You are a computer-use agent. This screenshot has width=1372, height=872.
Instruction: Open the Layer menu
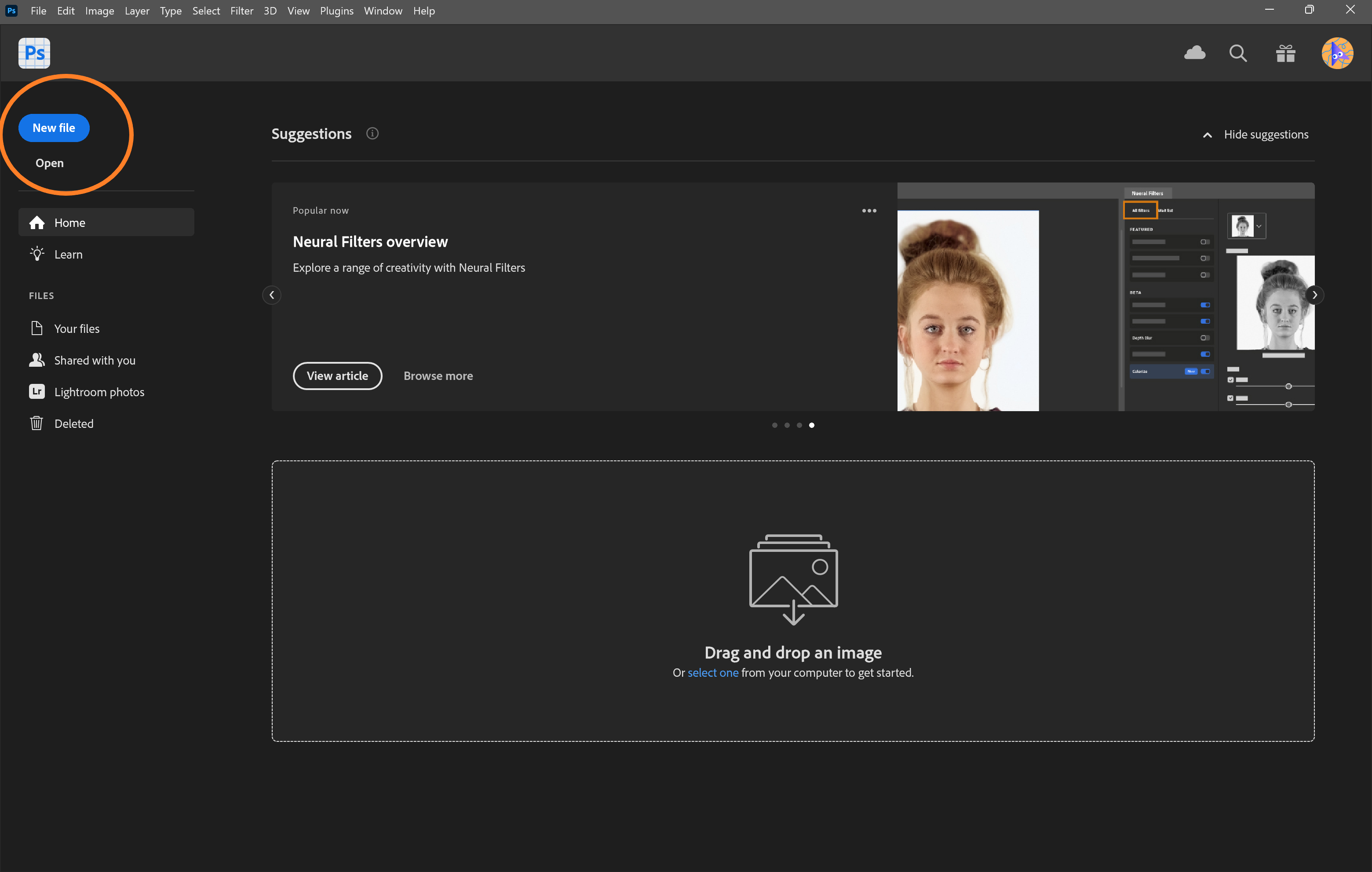point(137,11)
